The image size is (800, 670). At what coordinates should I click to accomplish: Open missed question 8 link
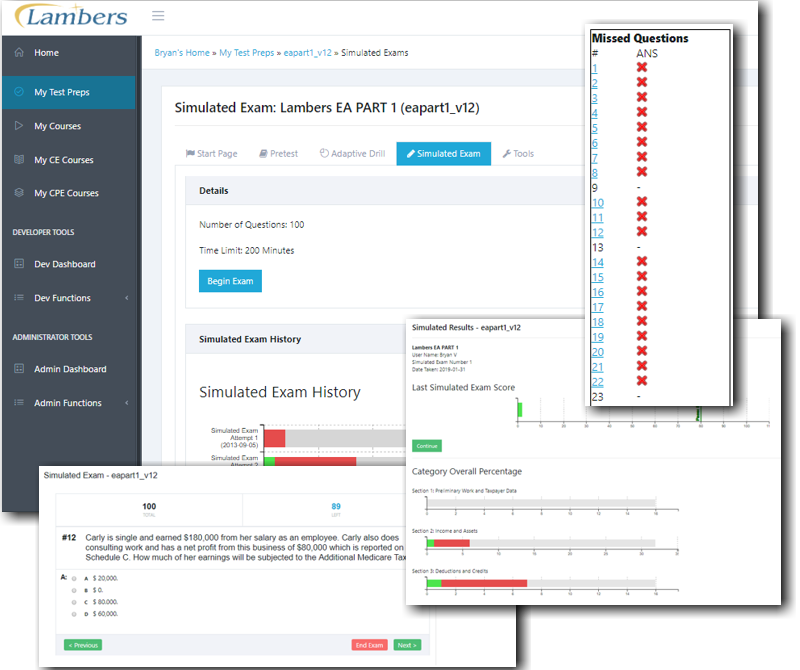pyautogui.click(x=594, y=172)
